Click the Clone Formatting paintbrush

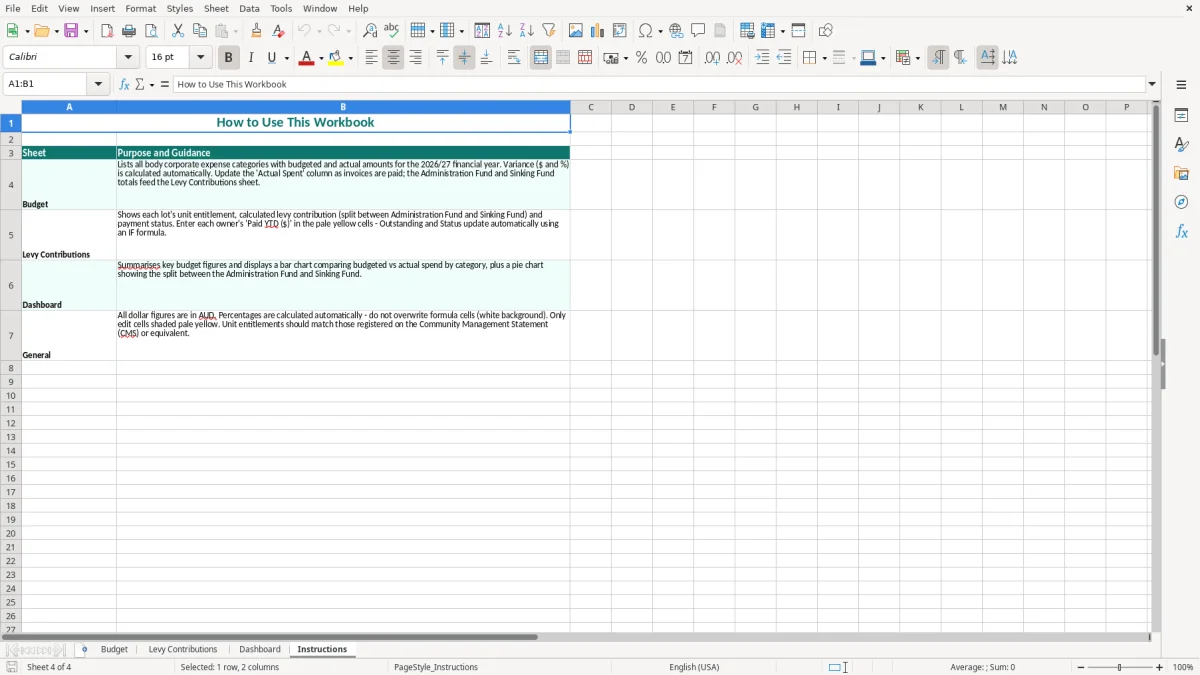(x=256, y=31)
